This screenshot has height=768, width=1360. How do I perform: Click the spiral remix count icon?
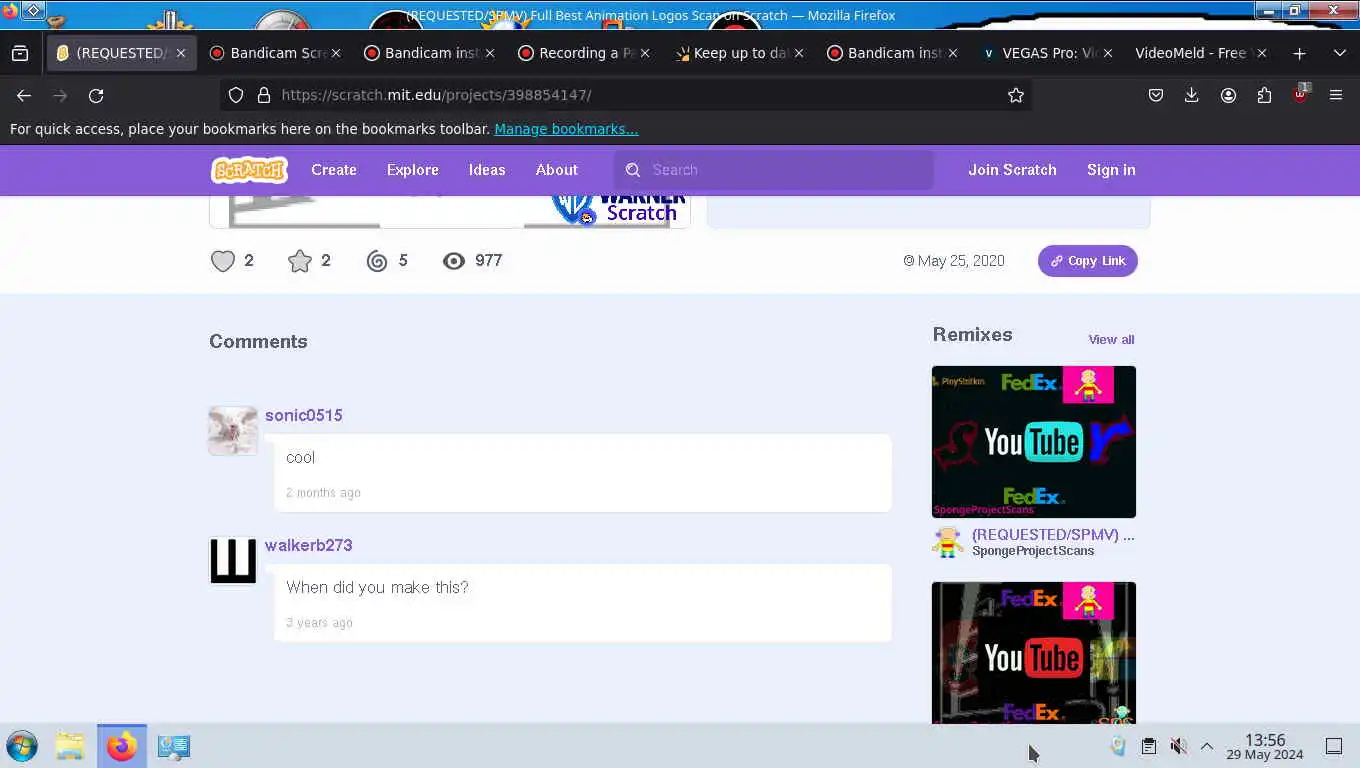coord(377,261)
